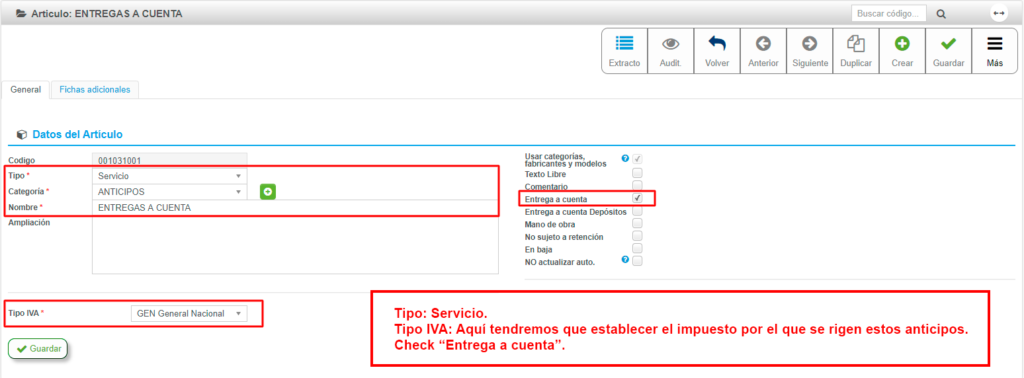Toggle the width expand arrows icon
This screenshot has height=378, width=1024.
[999, 13]
